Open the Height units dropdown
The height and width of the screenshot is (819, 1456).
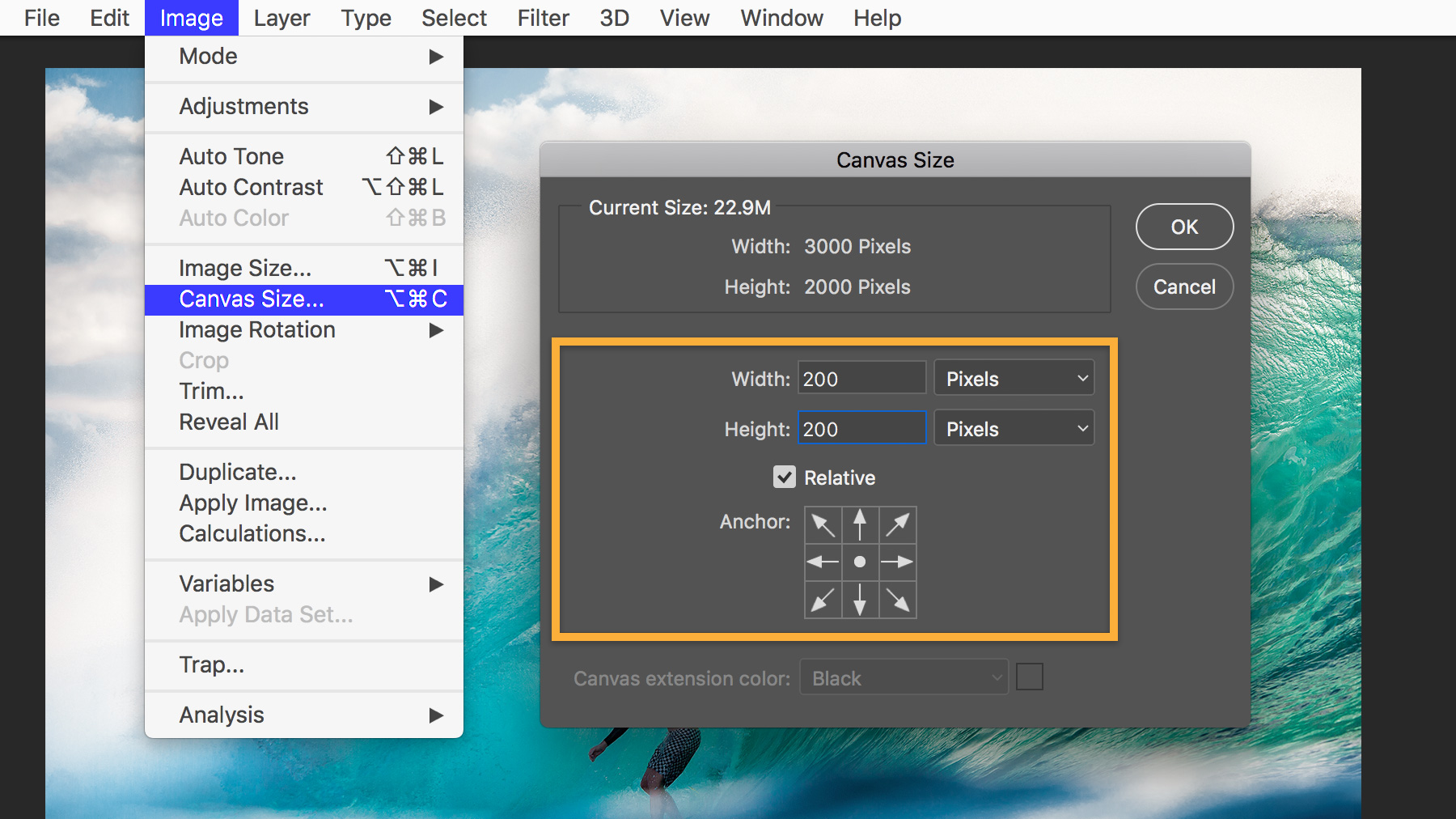1014,427
